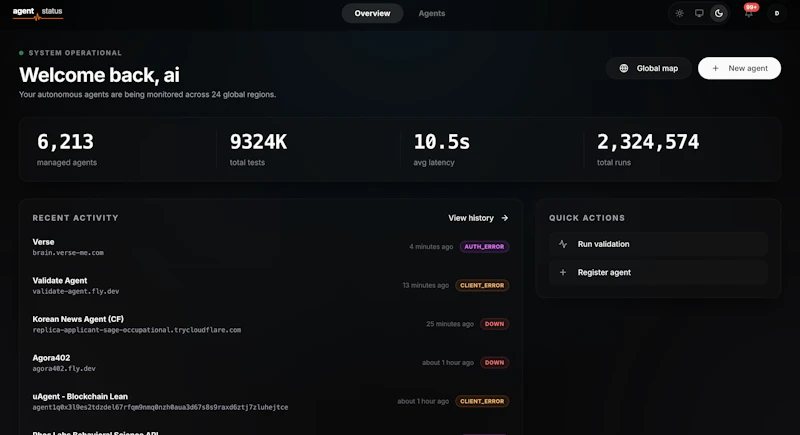Click the arrow next to View history
800x435 pixels.
pos(505,218)
